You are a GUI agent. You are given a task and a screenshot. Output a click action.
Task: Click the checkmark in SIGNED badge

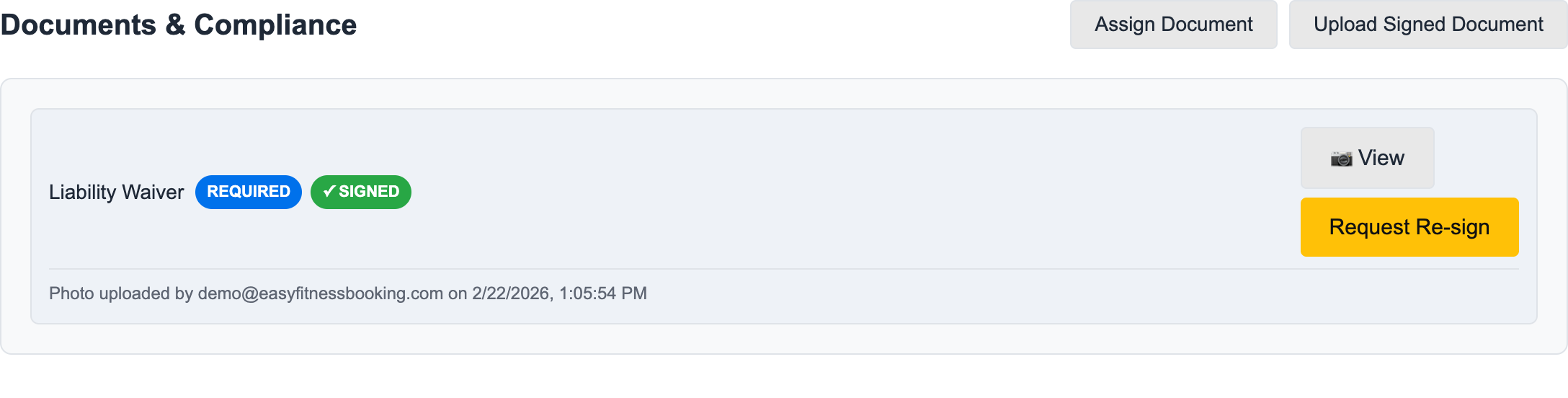tap(329, 191)
